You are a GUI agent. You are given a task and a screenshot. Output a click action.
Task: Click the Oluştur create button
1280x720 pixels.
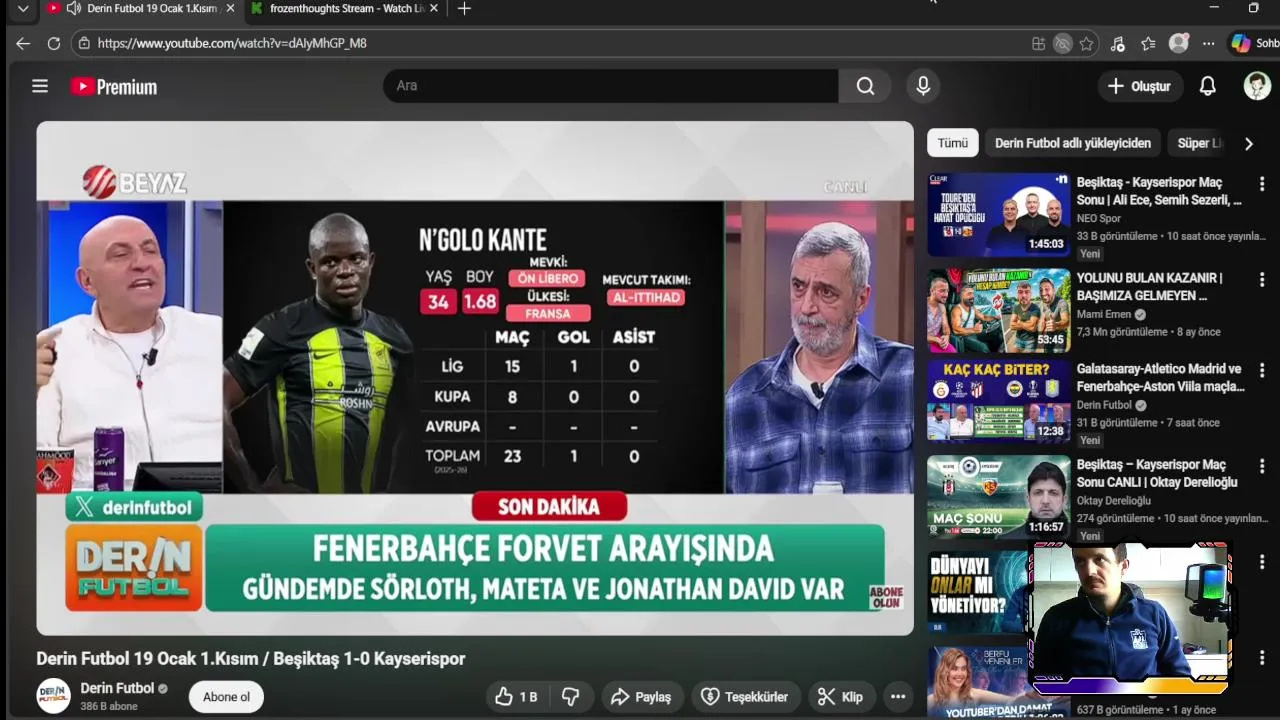[x=1139, y=86]
